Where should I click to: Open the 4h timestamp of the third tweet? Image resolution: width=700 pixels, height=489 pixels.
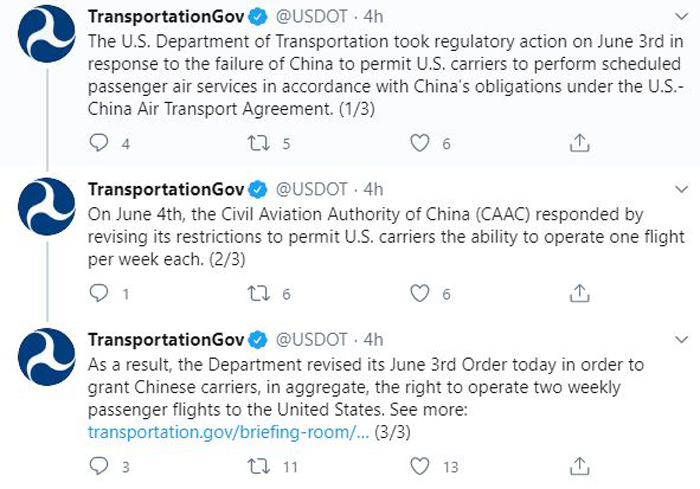coord(373,340)
